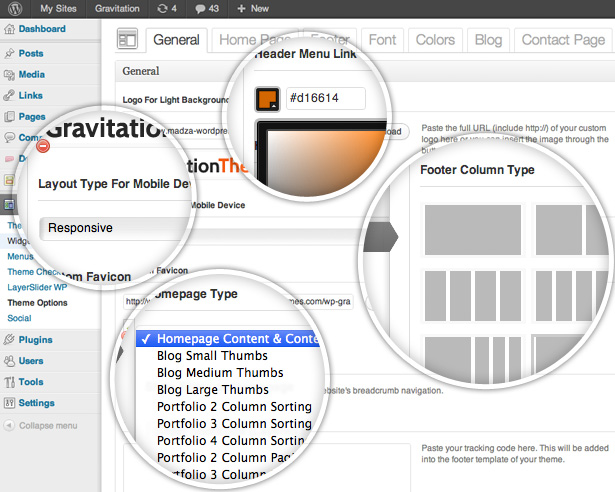The height and width of the screenshot is (492, 615).
Task: Choose the single-column footer layout
Action: tap(473, 230)
